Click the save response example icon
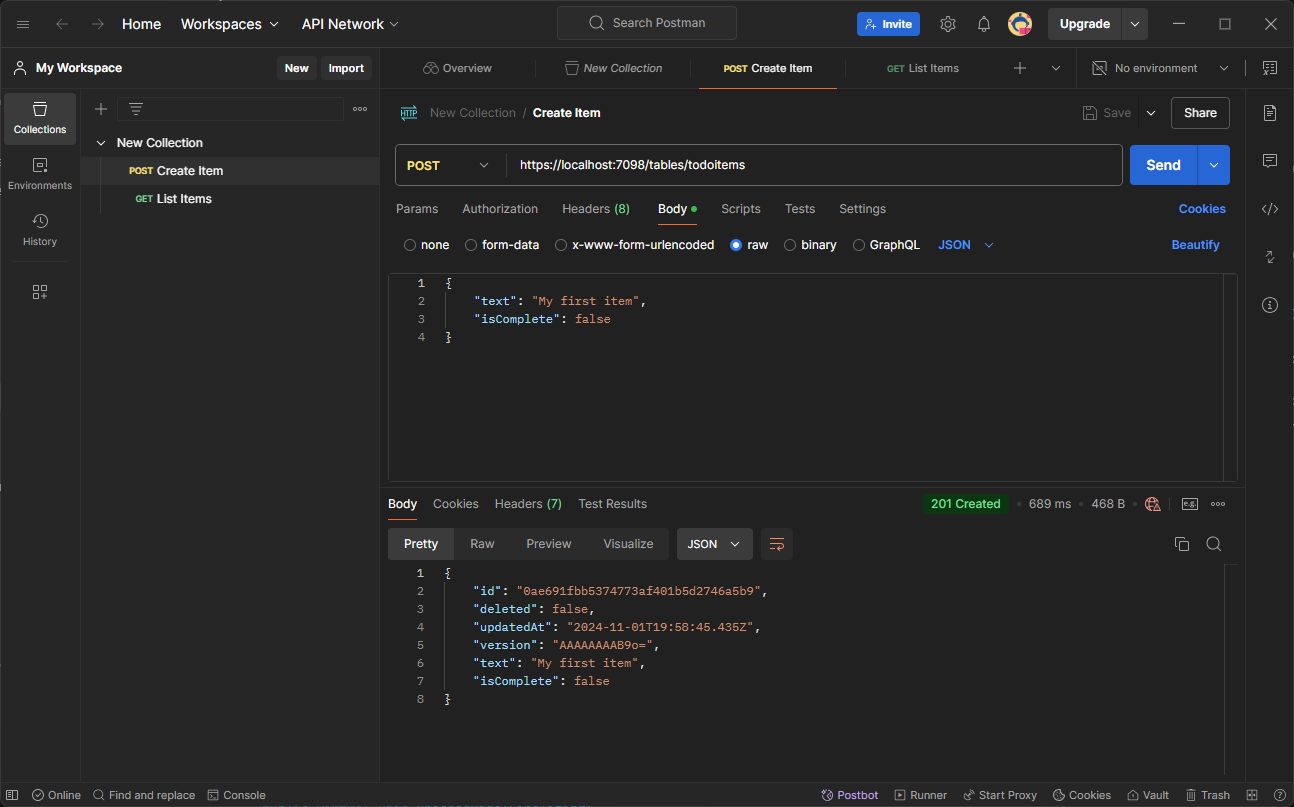 click(1189, 504)
